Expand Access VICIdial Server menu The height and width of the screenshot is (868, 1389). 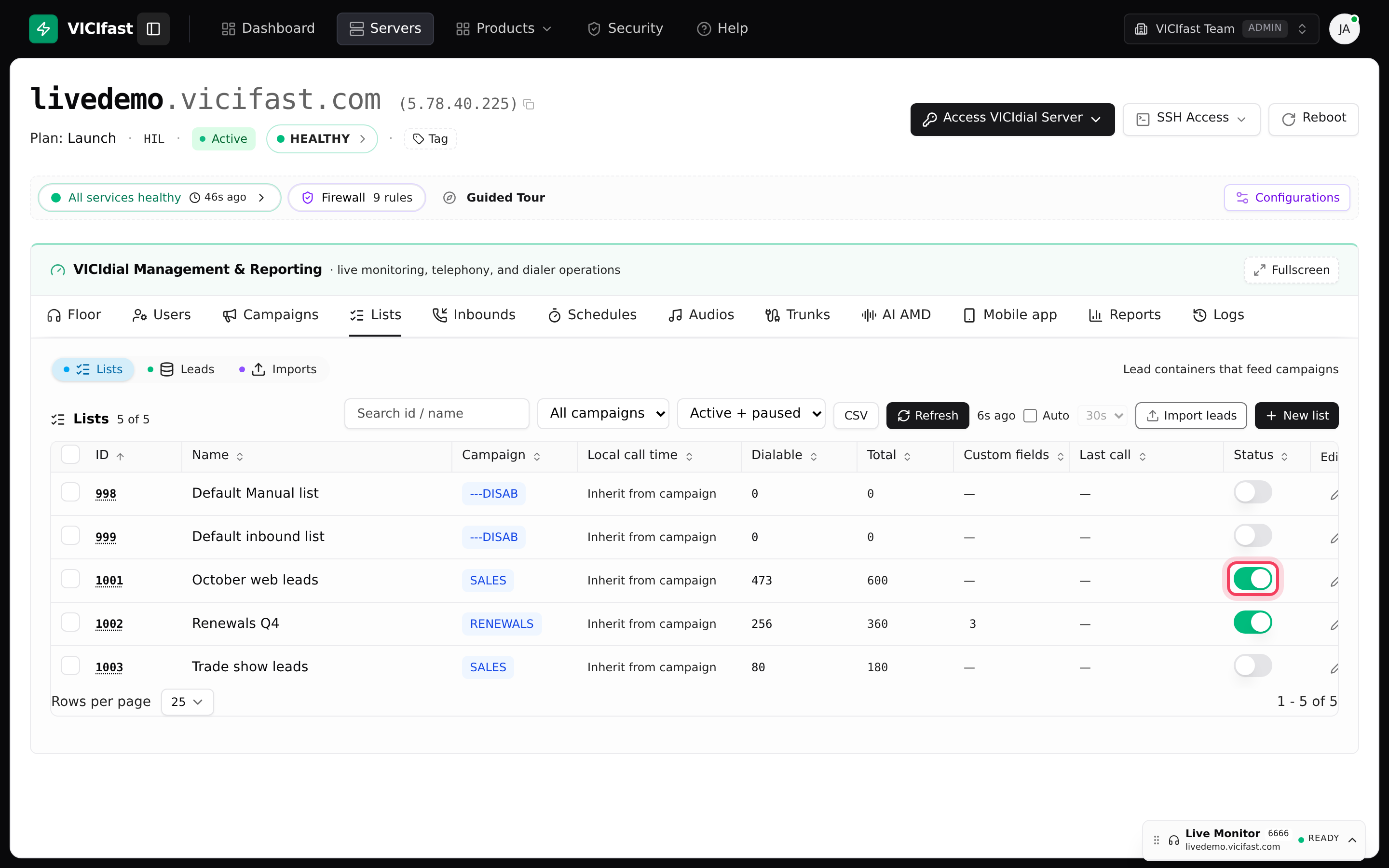coord(1012,119)
